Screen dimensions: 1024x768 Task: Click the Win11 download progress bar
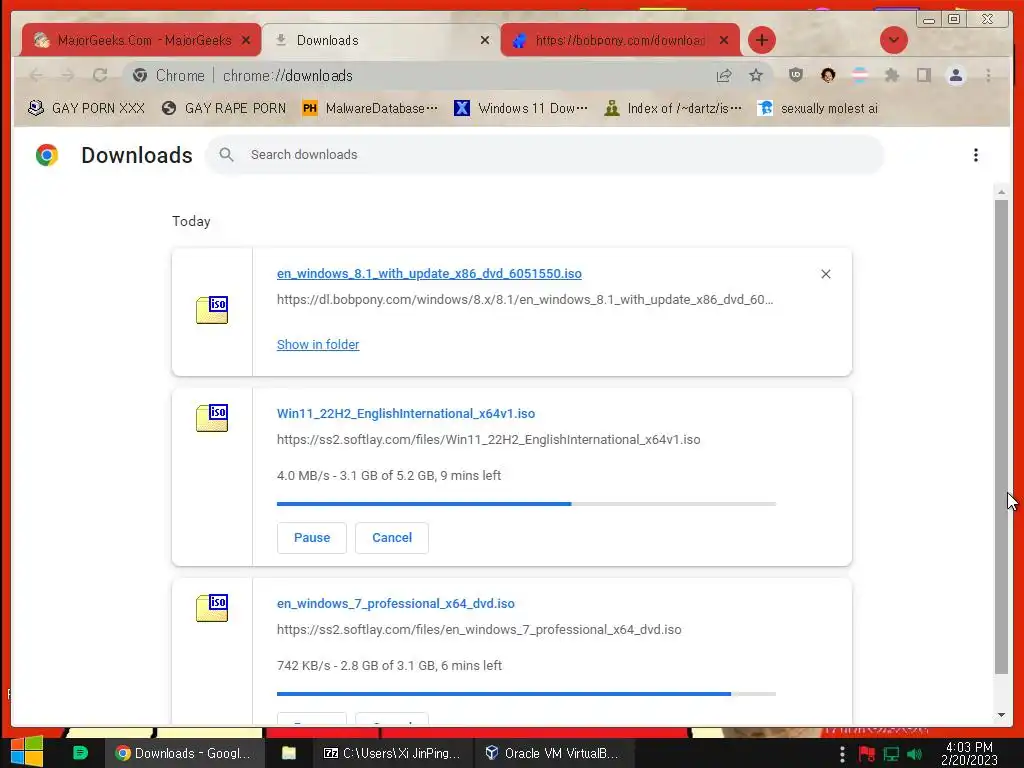[x=526, y=504]
